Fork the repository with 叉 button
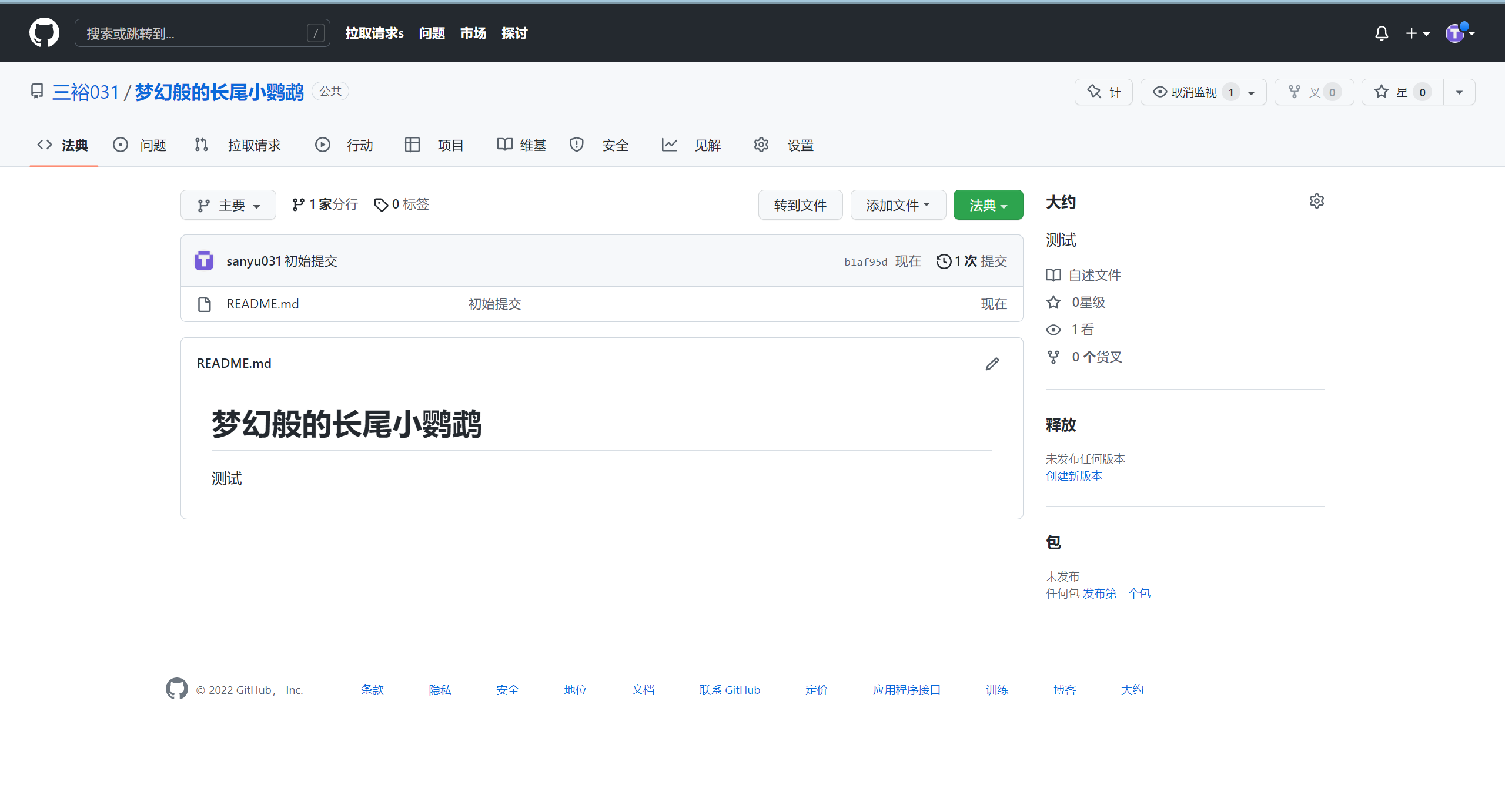1505x812 pixels. coord(1314,92)
